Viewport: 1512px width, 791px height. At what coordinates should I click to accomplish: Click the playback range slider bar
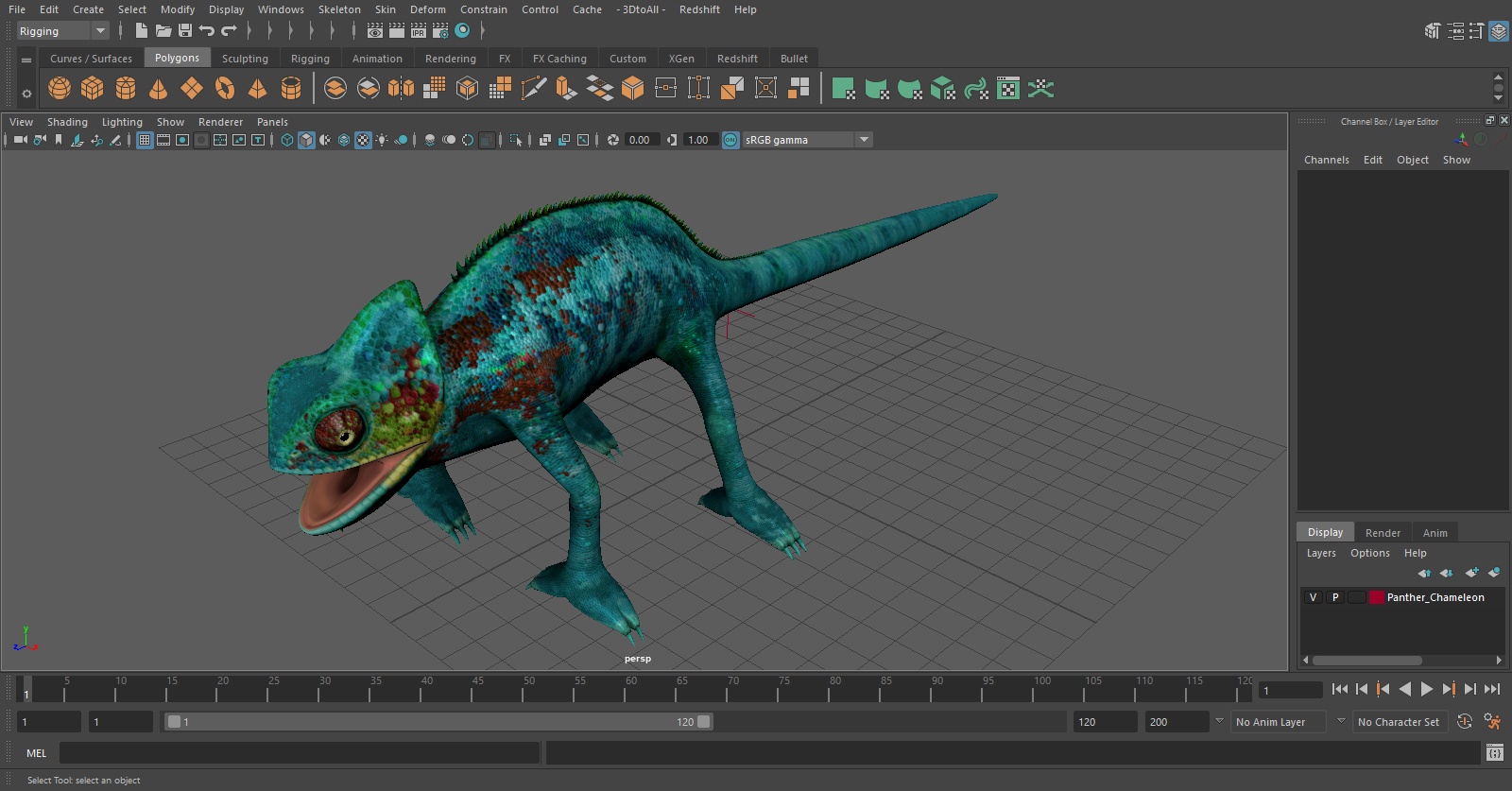point(439,721)
